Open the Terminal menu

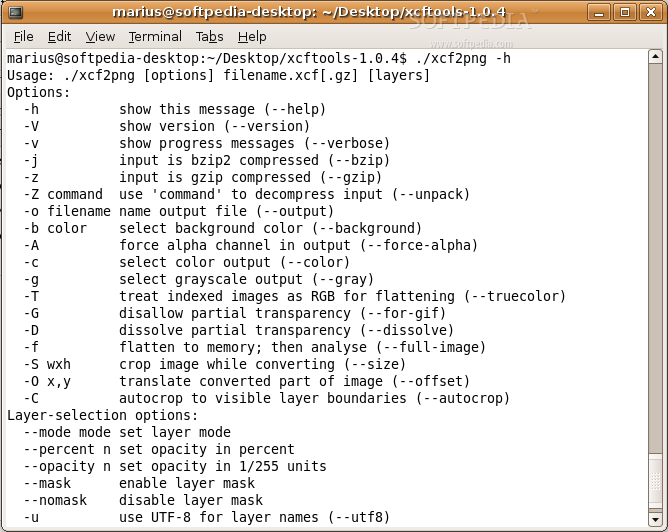[x=155, y=36]
